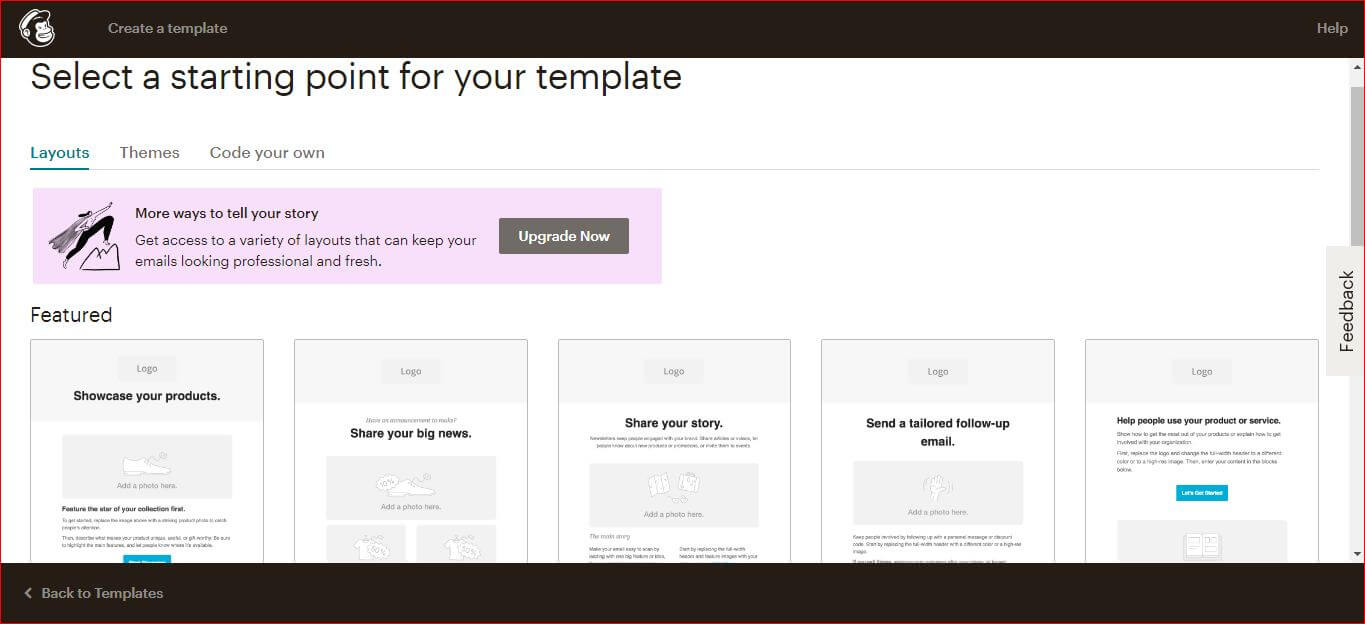
Task: Select the Share your big news layout
Action: point(411,451)
